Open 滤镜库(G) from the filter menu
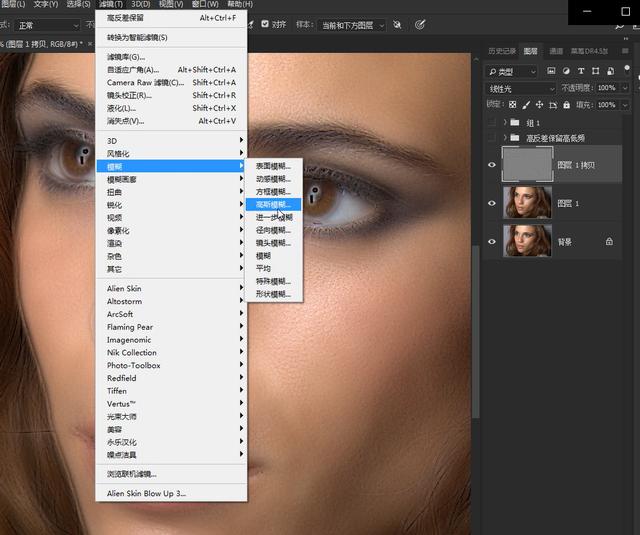The width and height of the screenshot is (640, 535). pyautogui.click(x=171, y=57)
